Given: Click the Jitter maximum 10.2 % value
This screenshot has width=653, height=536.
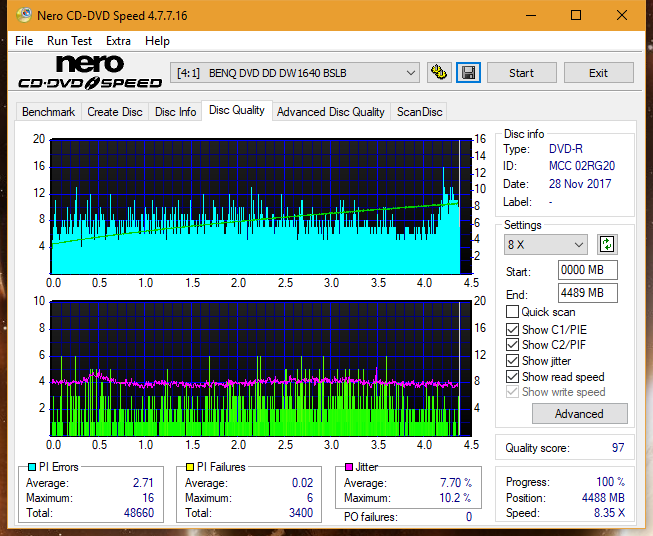Looking at the screenshot, I should coord(456,498).
